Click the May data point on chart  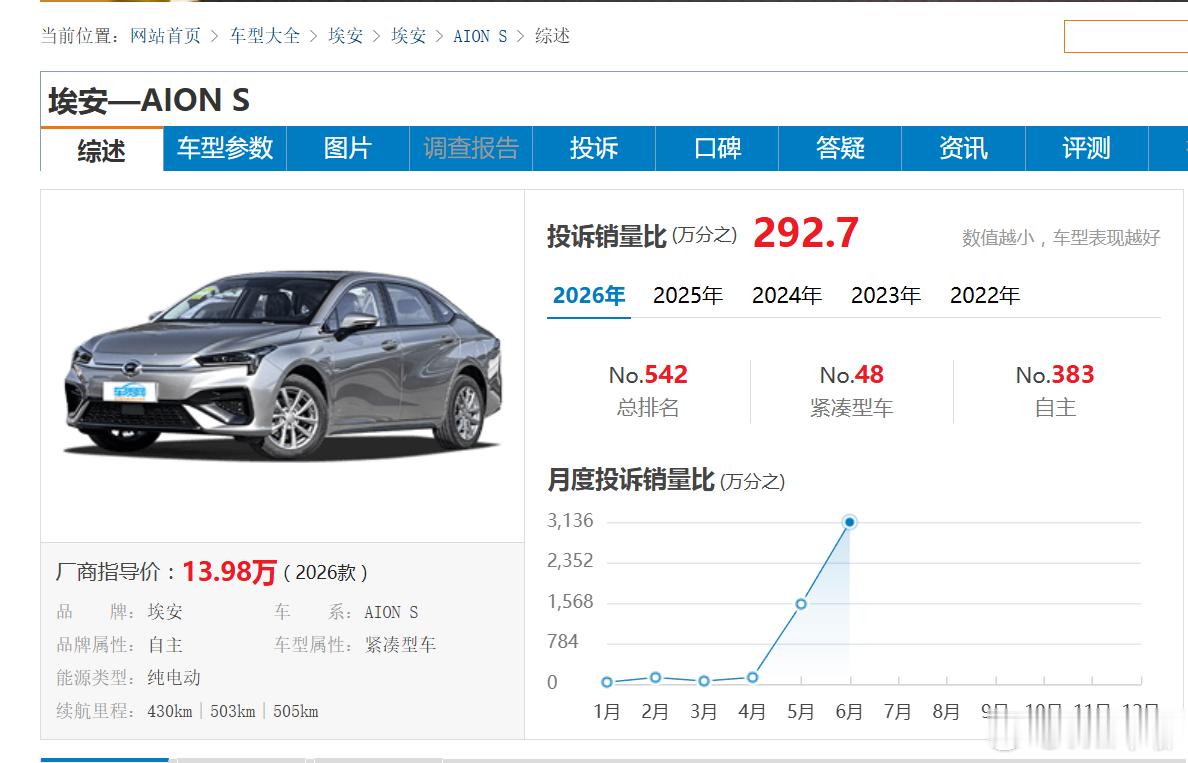click(801, 604)
